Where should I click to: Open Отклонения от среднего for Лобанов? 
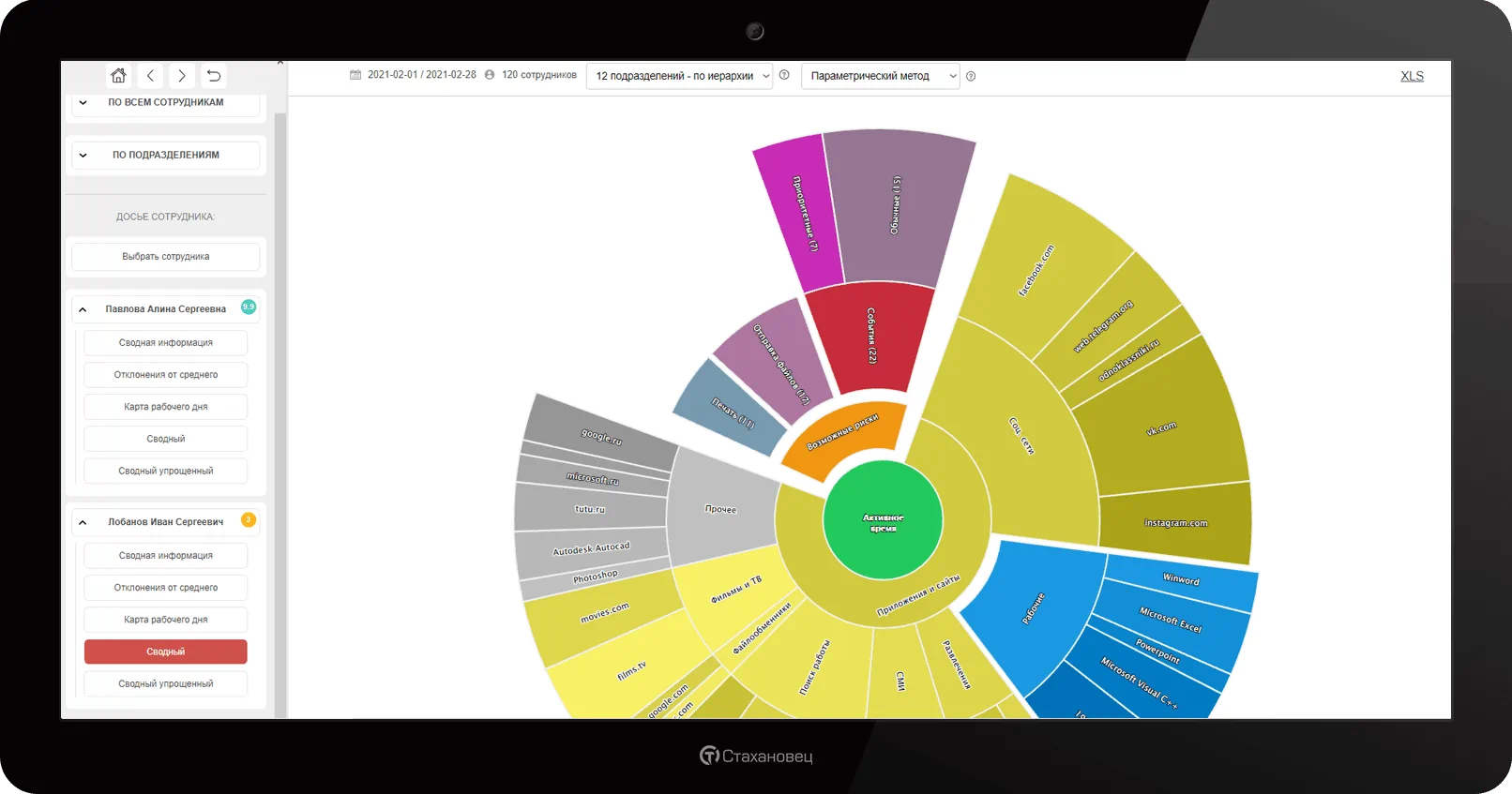pyautogui.click(x=166, y=588)
